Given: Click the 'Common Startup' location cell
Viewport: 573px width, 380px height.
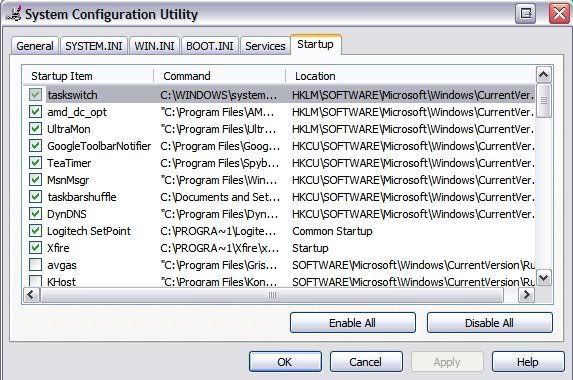Looking at the screenshot, I should pos(332,231).
